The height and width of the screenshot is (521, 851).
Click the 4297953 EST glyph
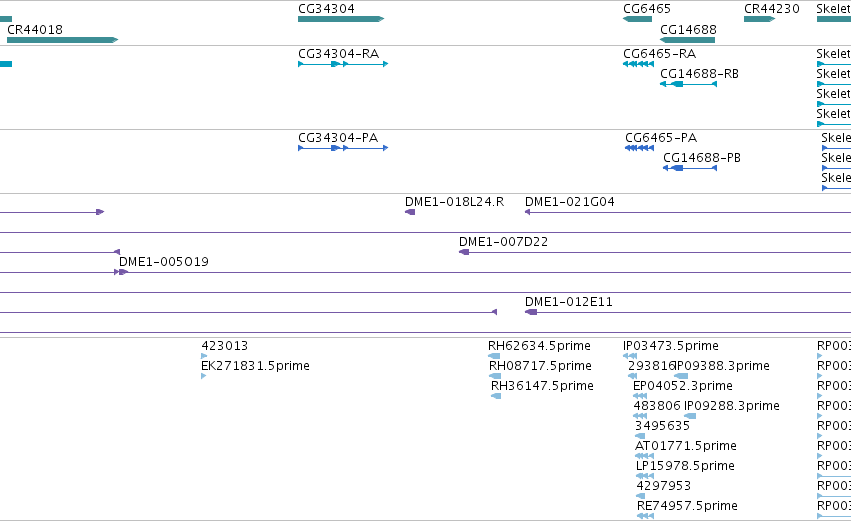(640, 496)
